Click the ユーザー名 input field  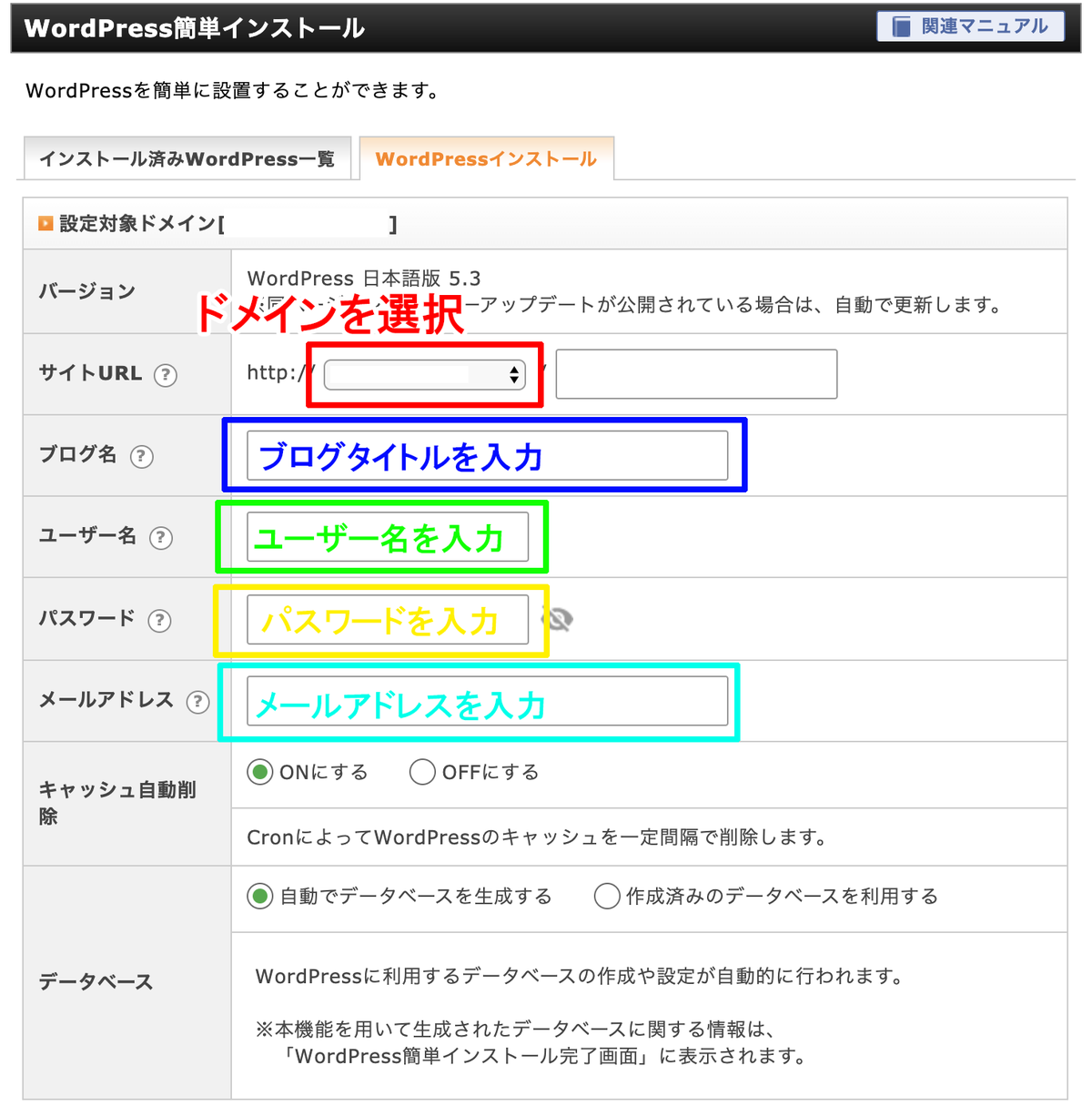[x=388, y=537]
